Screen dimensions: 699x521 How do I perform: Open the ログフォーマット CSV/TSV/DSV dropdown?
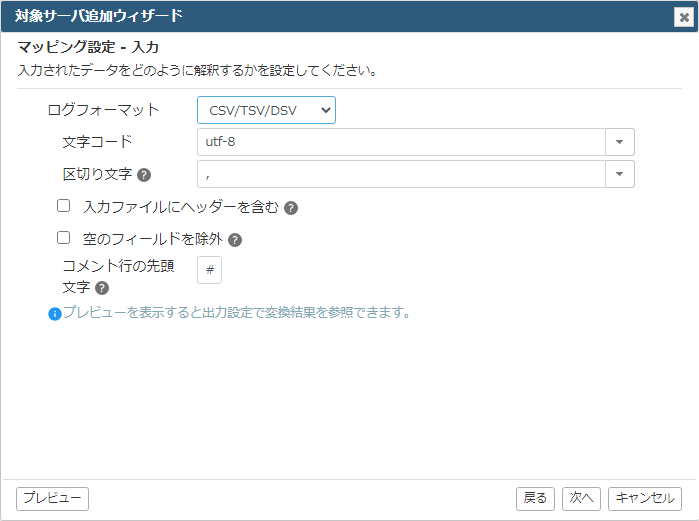point(266,110)
